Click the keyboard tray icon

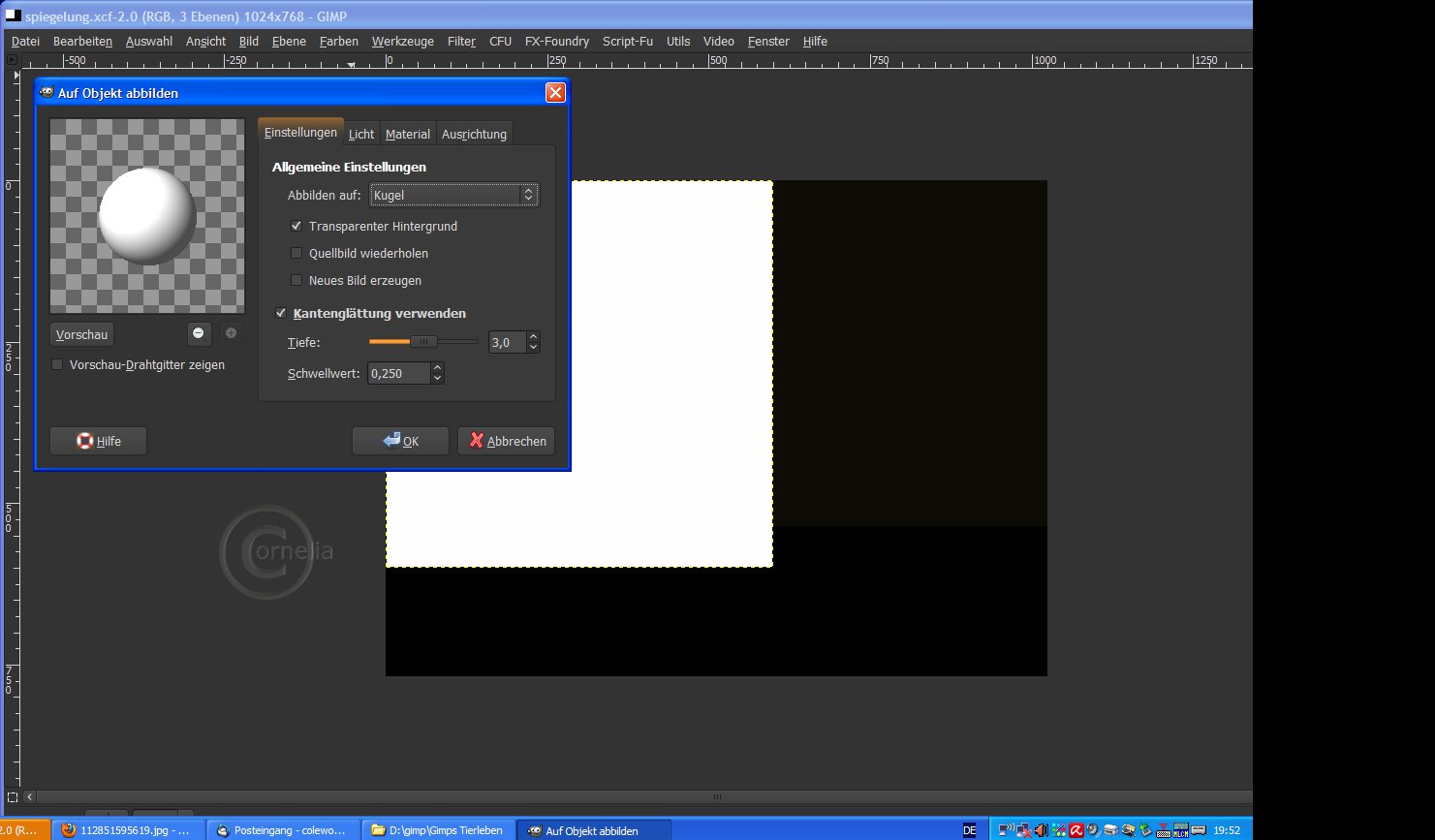[1163, 830]
